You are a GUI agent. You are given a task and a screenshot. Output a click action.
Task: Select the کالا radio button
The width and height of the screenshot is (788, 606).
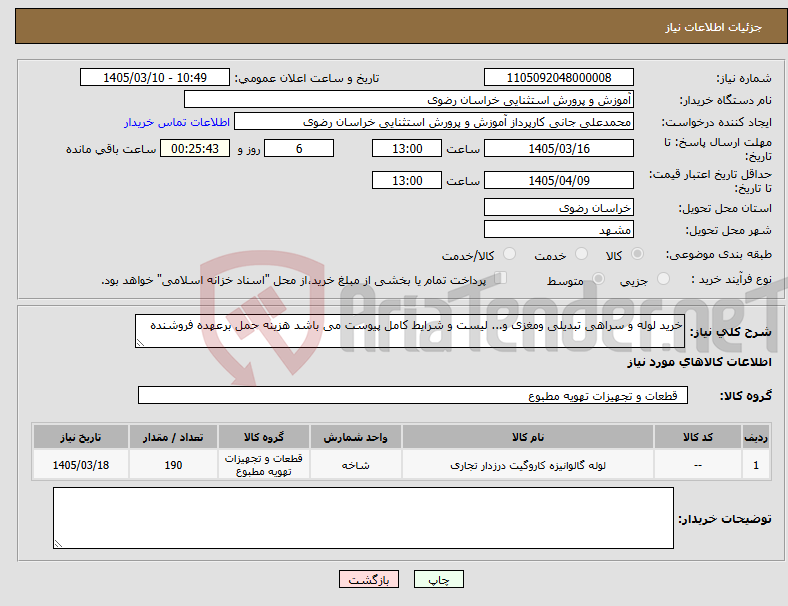tap(637, 254)
